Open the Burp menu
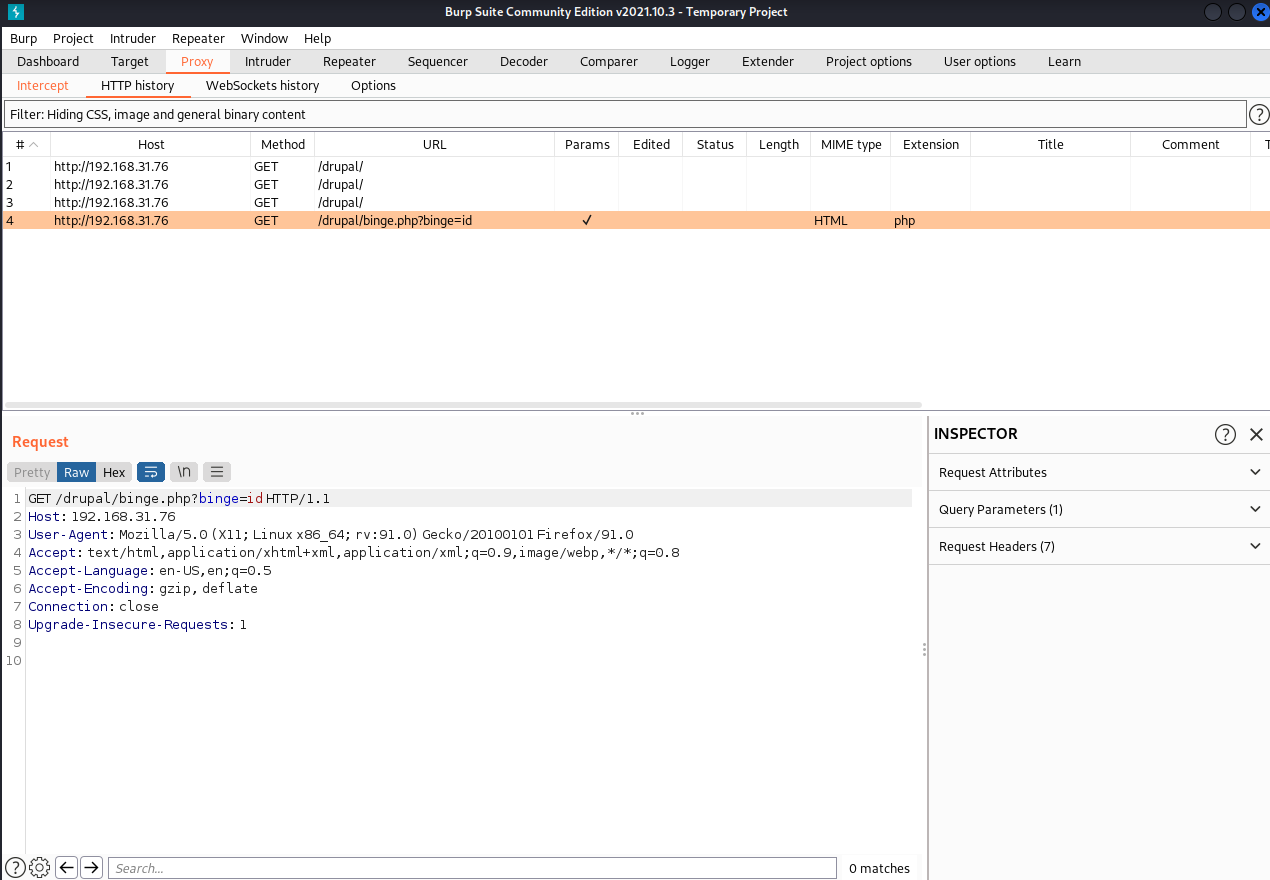The height and width of the screenshot is (880, 1270). click(x=24, y=38)
